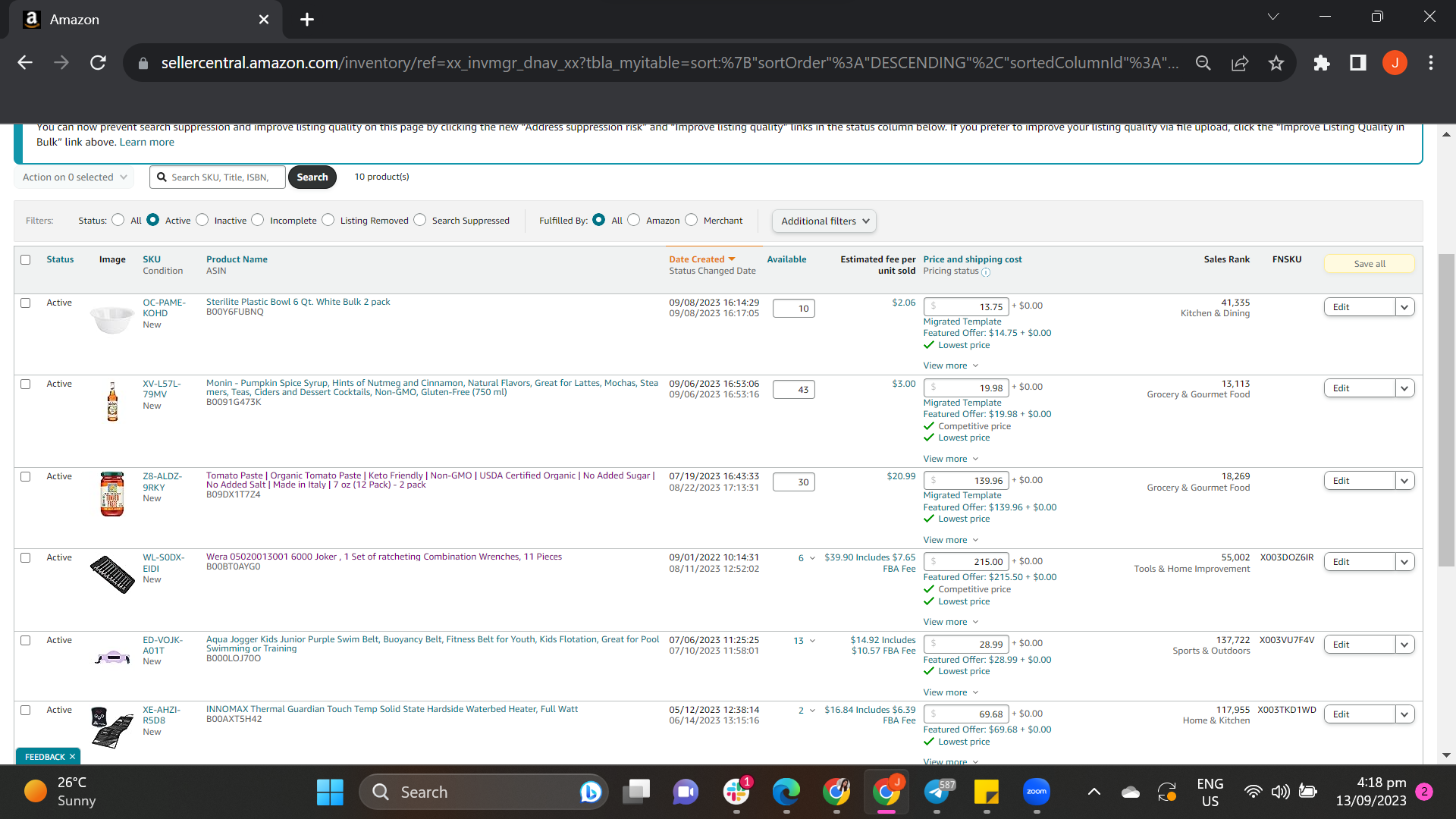1456x819 pixels.
Task: Check the Tomato Paste row checkbox
Action: tap(26, 477)
